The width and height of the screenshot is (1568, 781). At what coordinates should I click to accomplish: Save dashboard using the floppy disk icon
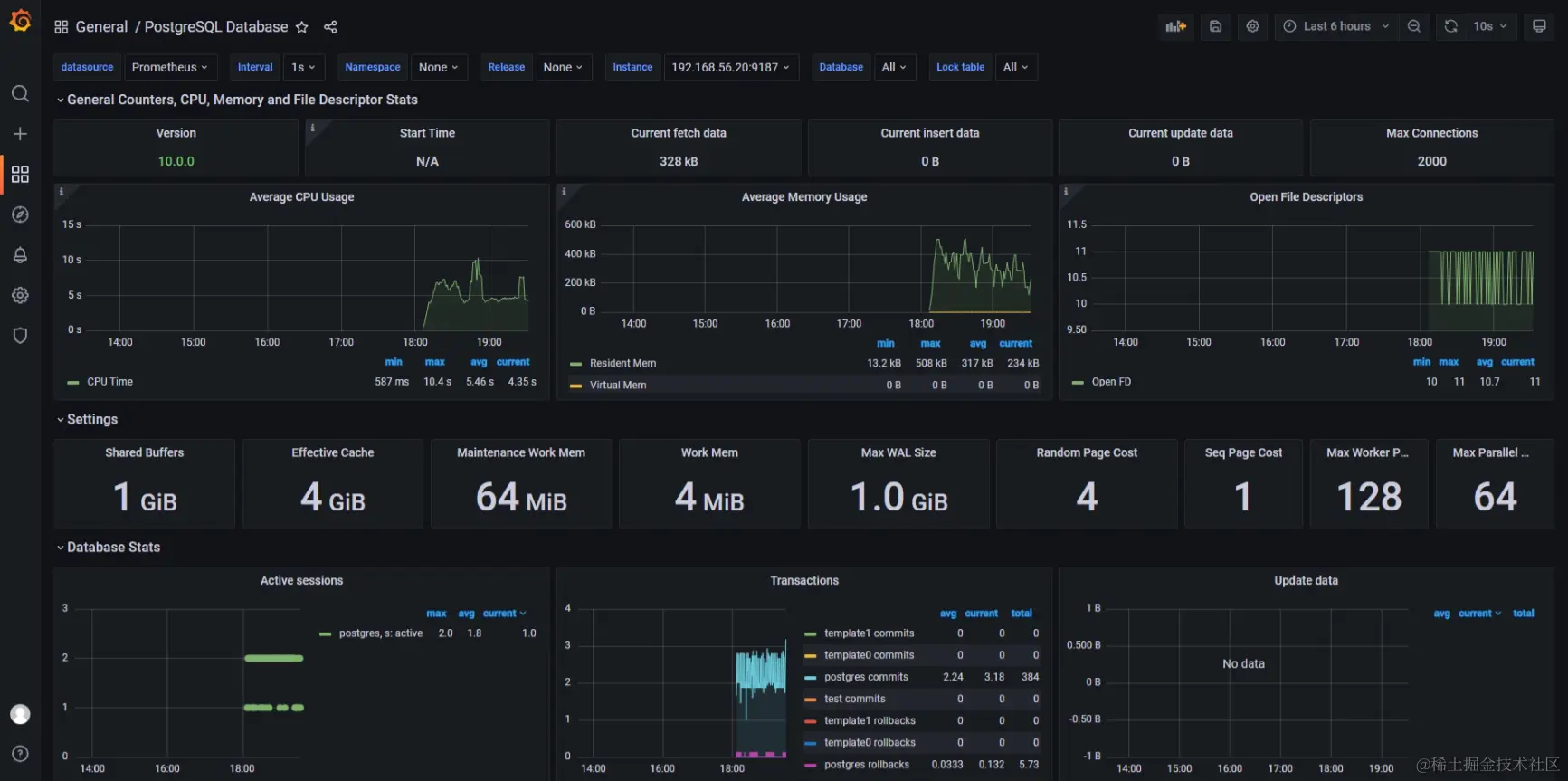1215,26
